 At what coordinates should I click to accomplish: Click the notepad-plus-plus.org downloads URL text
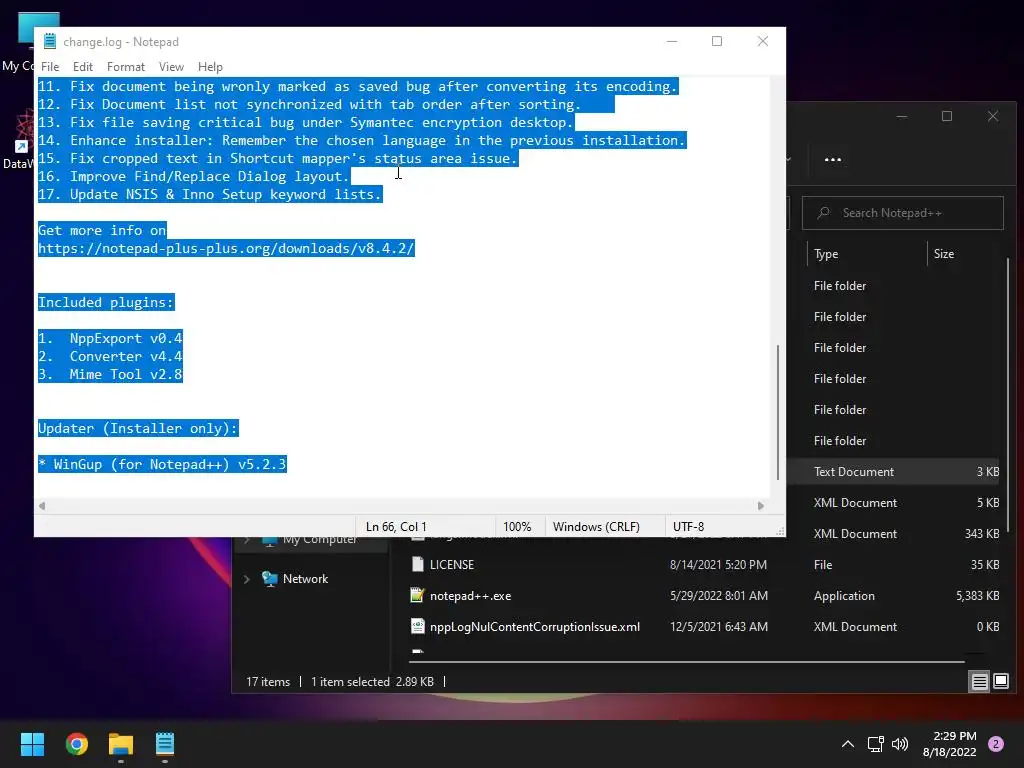click(x=226, y=248)
